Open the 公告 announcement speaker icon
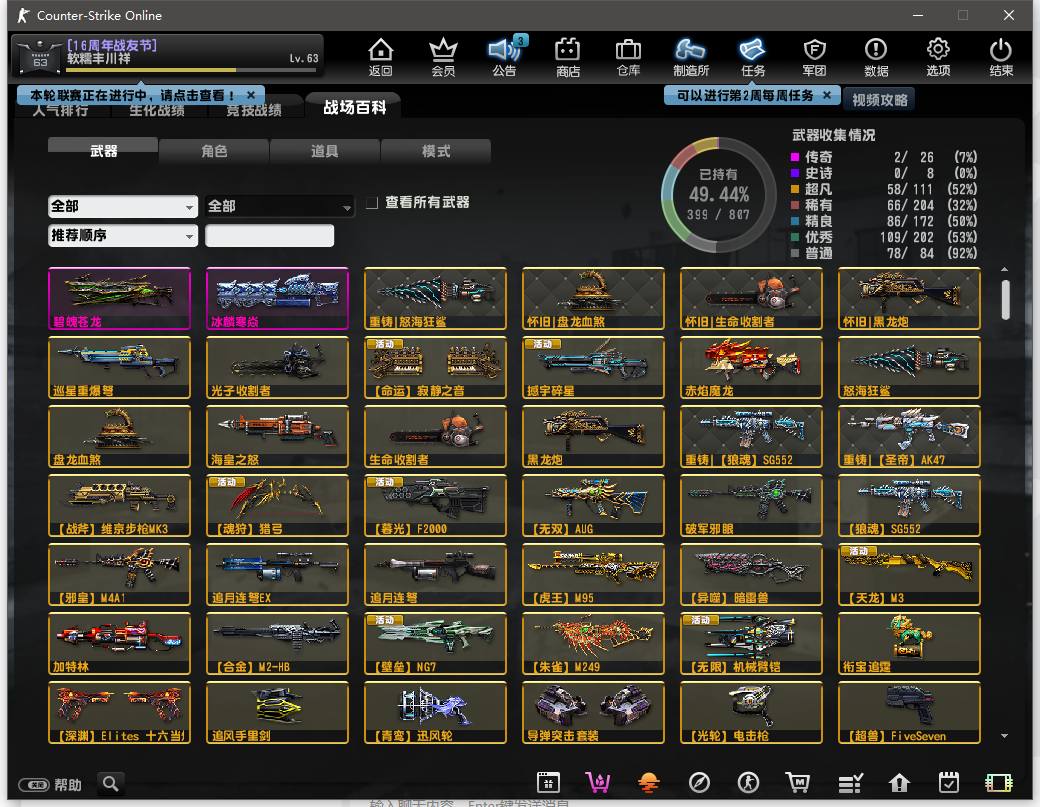The image size is (1040, 807). [505, 56]
